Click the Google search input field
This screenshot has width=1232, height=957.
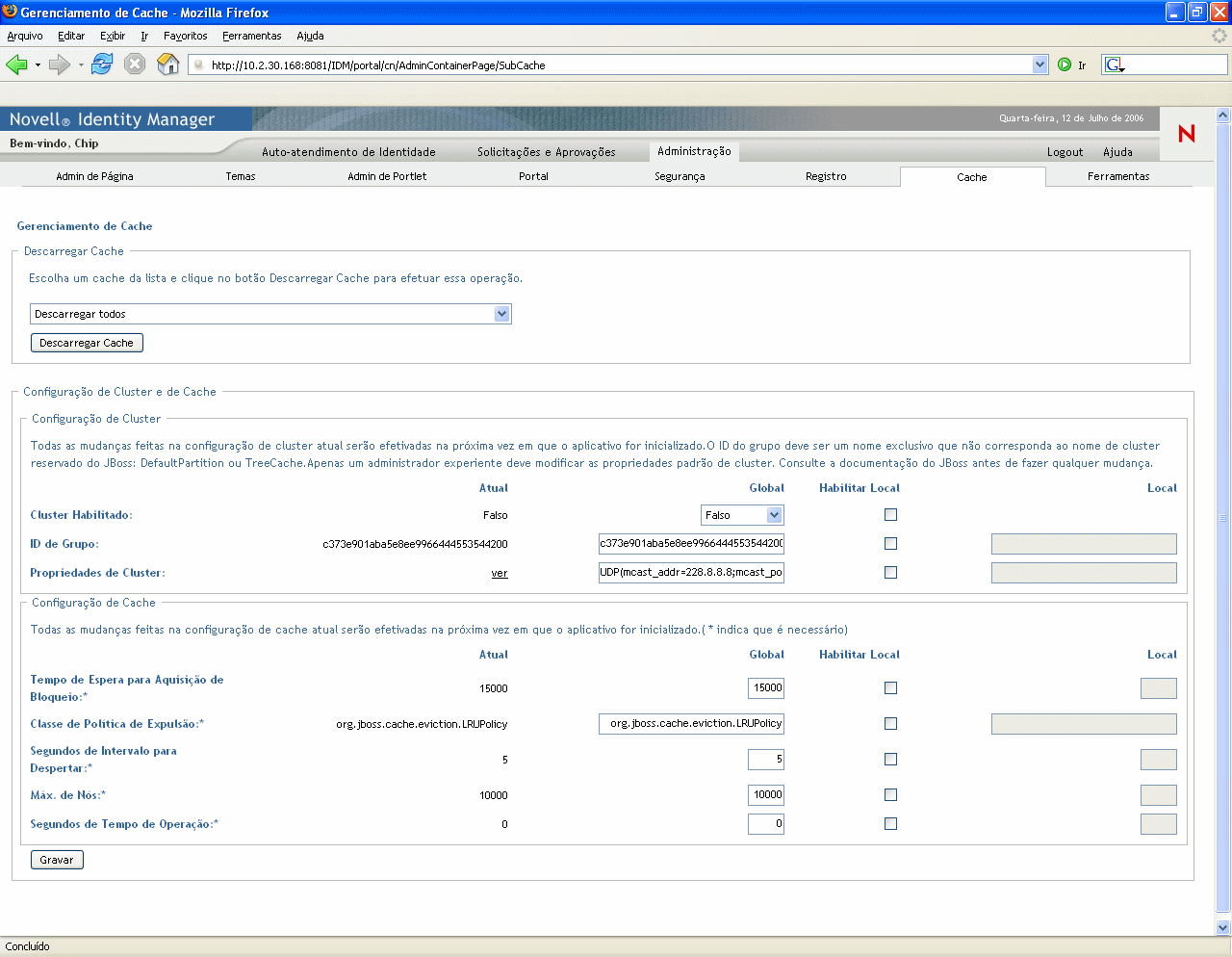pos(1175,65)
